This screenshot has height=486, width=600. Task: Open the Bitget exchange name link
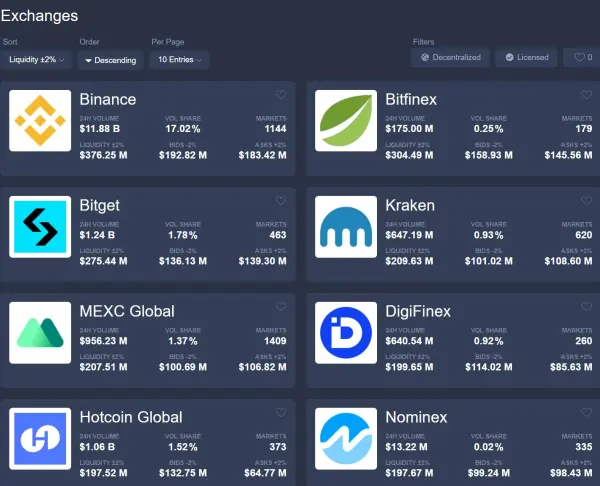(99, 205)
